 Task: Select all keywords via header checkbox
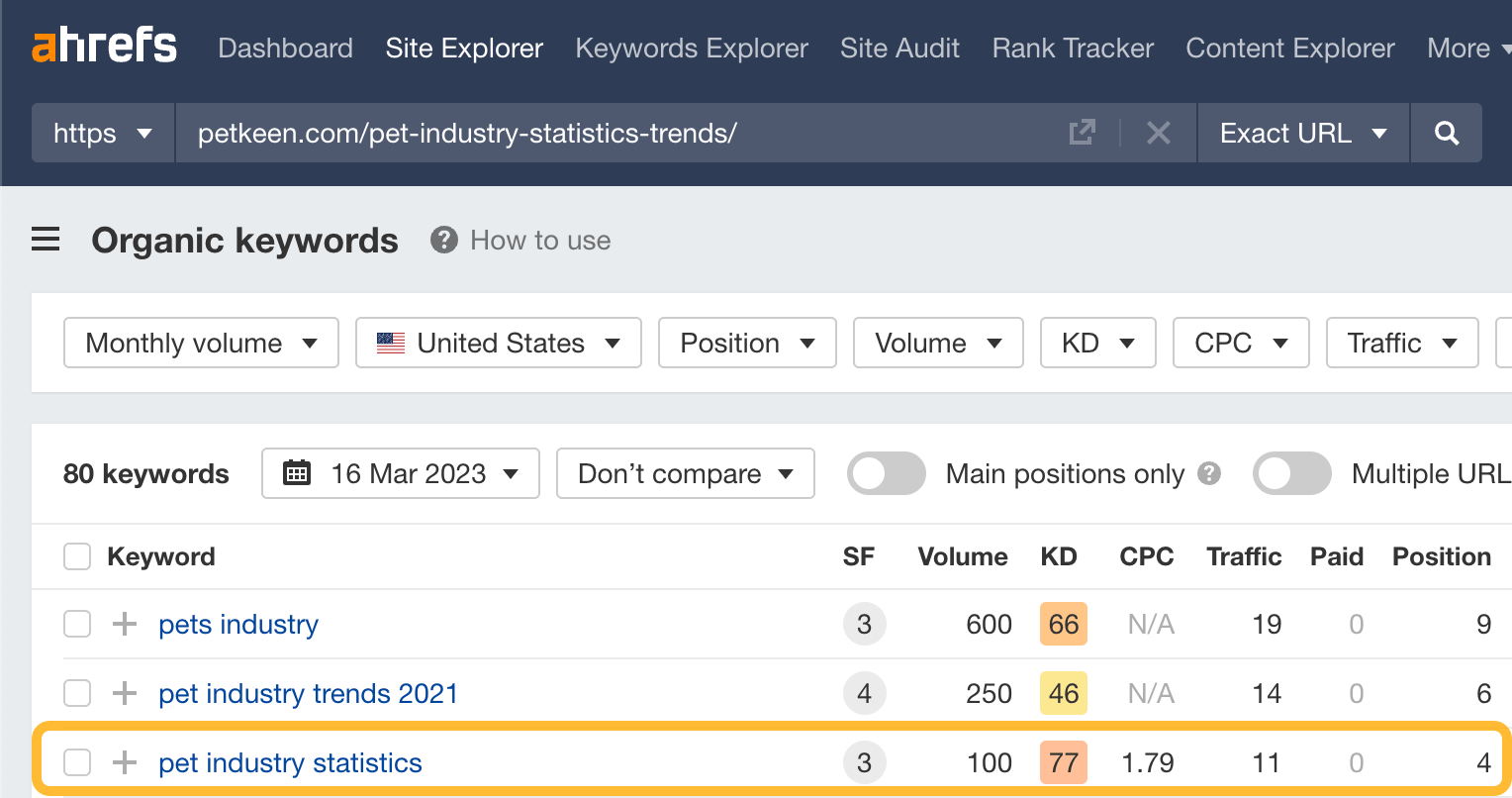coord(76,556)
